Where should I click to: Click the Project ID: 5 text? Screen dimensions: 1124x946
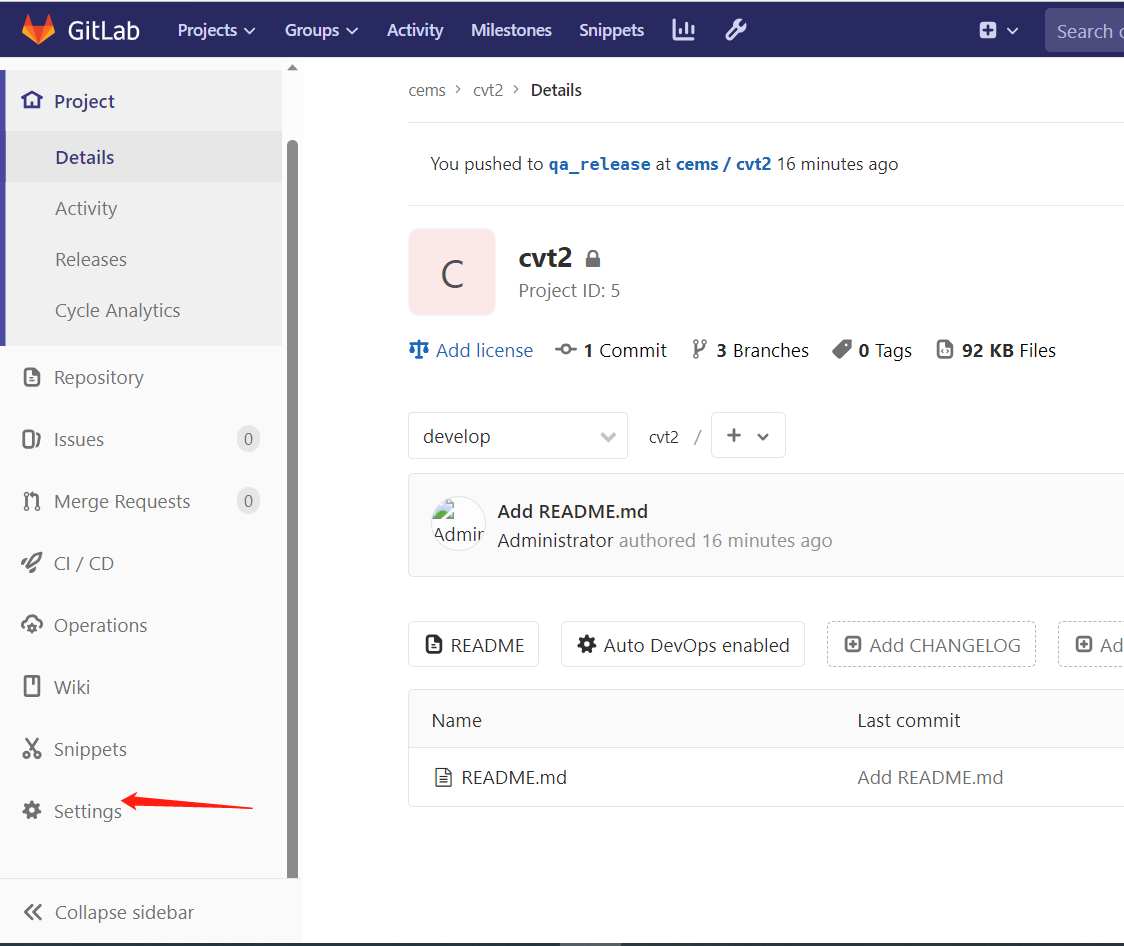point(569,290)
